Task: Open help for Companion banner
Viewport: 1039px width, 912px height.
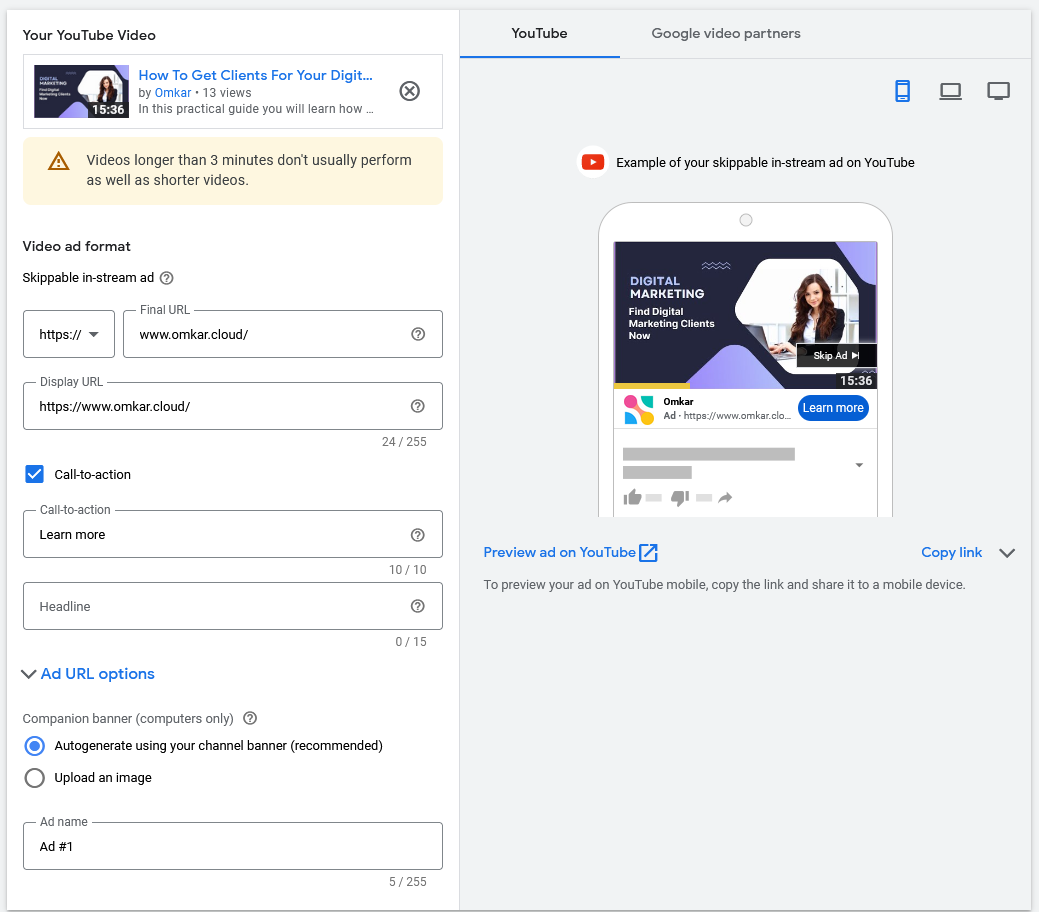Action: click(x=250, y=718)
